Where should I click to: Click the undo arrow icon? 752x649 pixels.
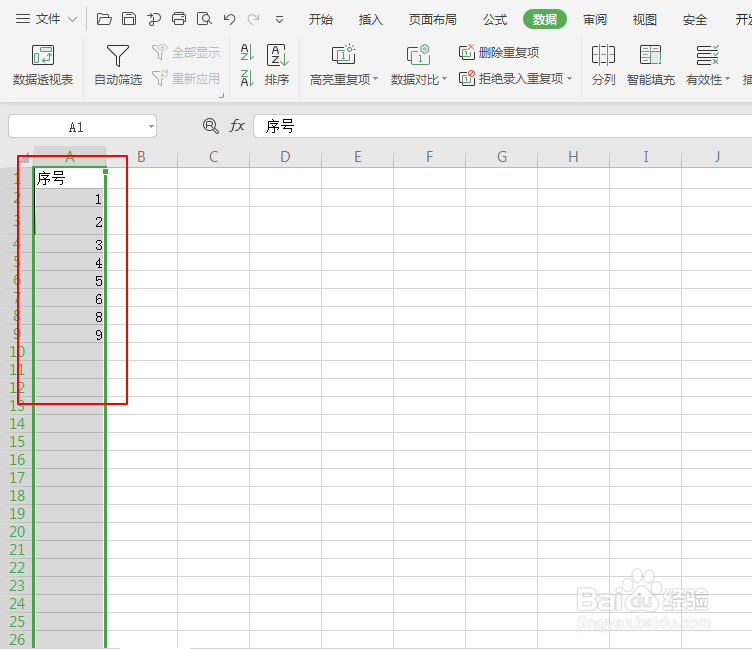click(229, 19)
